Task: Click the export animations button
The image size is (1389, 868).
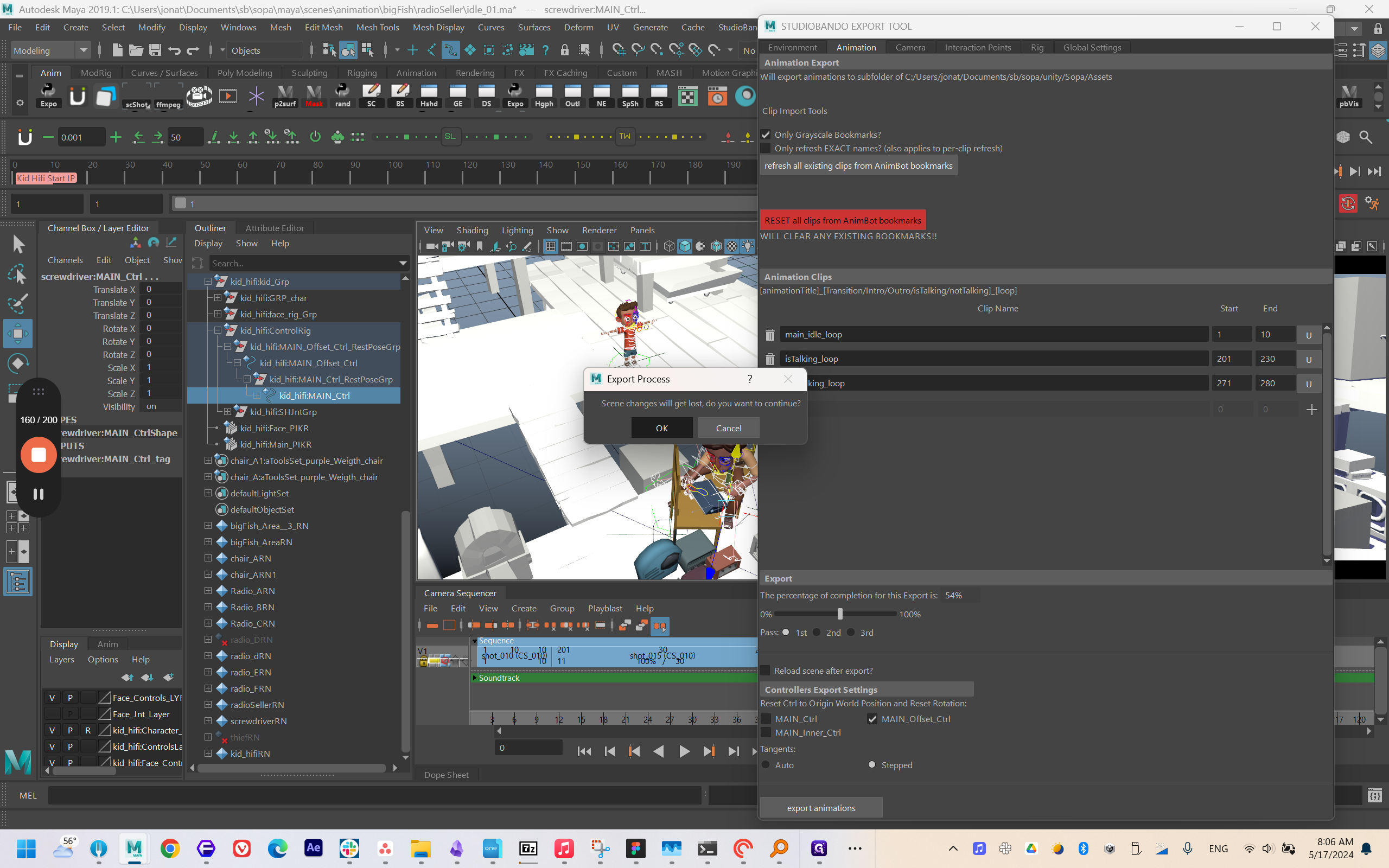Action: pyautogui.click(x=821, y=808)
